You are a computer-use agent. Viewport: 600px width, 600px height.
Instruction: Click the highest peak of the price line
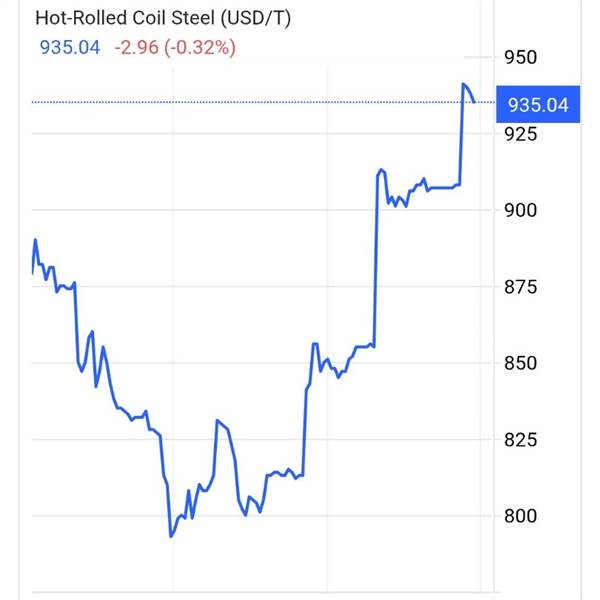click(464, 84)
